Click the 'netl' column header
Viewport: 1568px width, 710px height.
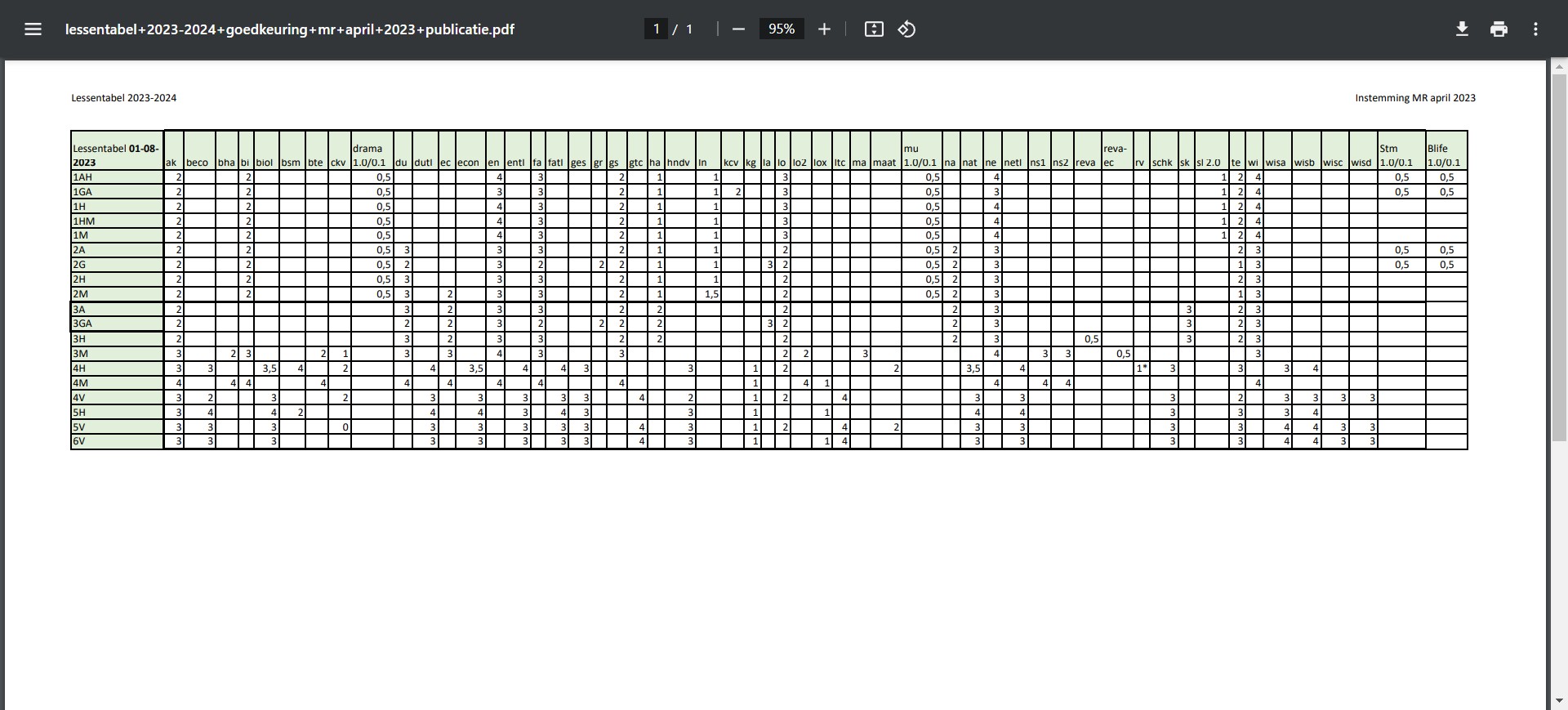(1015, 150)
